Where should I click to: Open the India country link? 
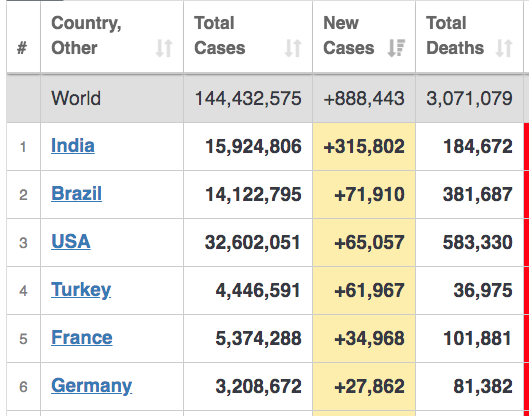pos(73,146)
